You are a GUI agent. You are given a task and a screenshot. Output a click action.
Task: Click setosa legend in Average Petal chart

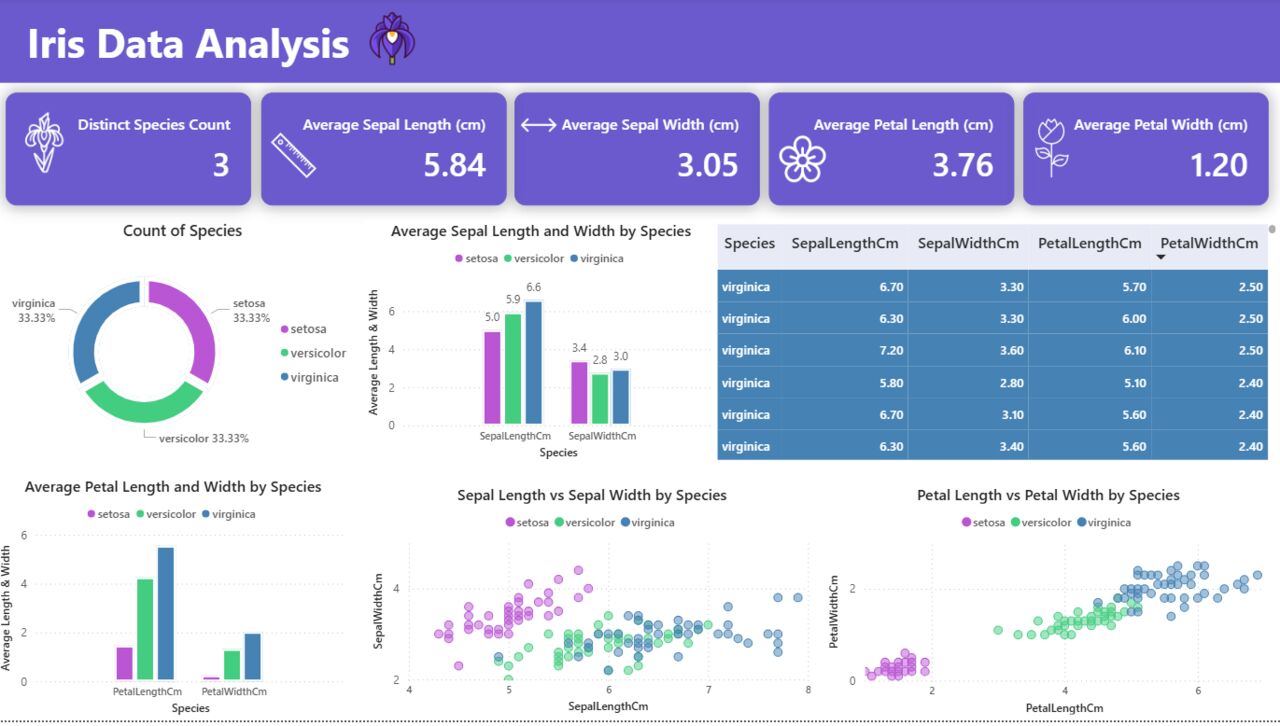point(109,514)
